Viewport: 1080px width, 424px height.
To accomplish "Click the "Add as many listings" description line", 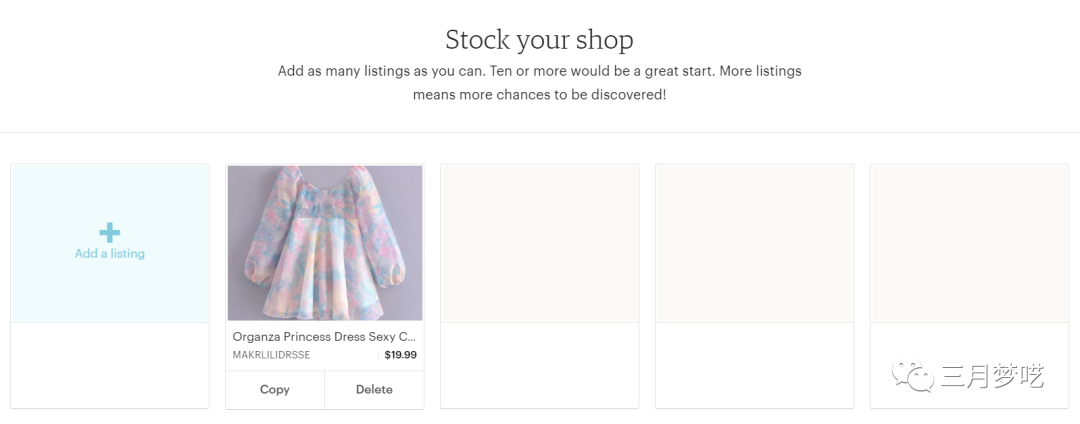I will tap(539, 72).
